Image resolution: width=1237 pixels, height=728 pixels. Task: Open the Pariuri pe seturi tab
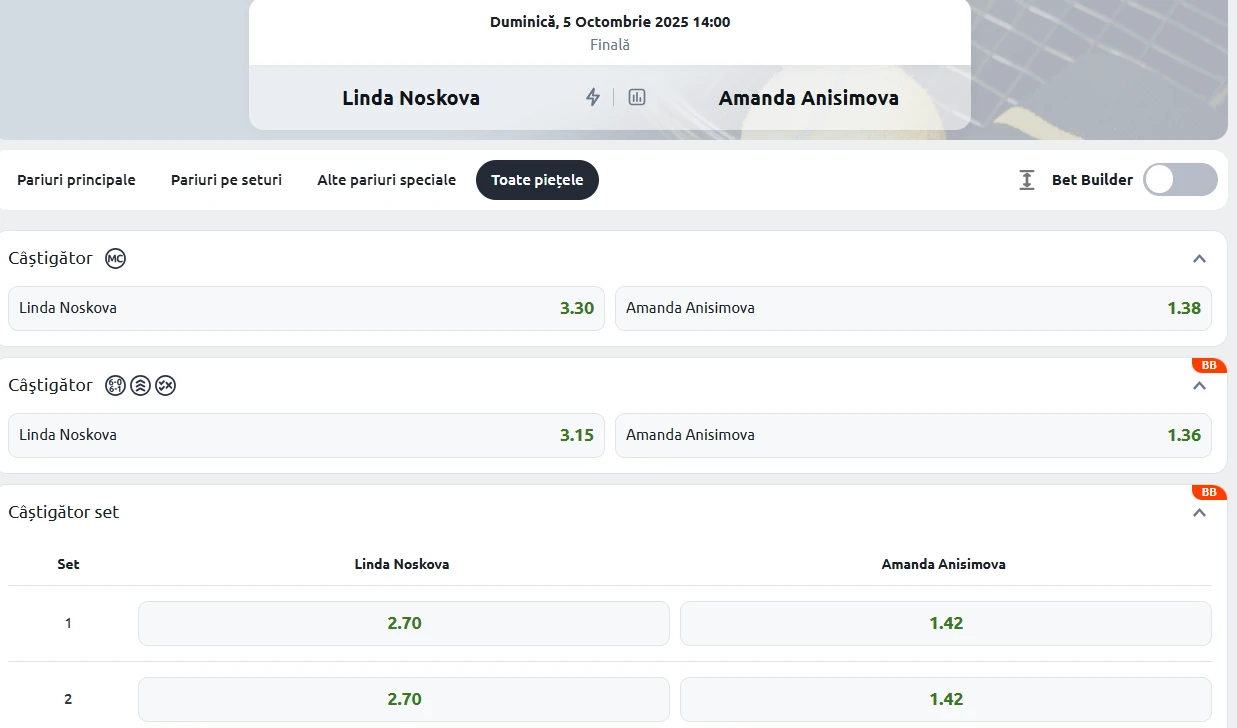[x=226, y=180]
